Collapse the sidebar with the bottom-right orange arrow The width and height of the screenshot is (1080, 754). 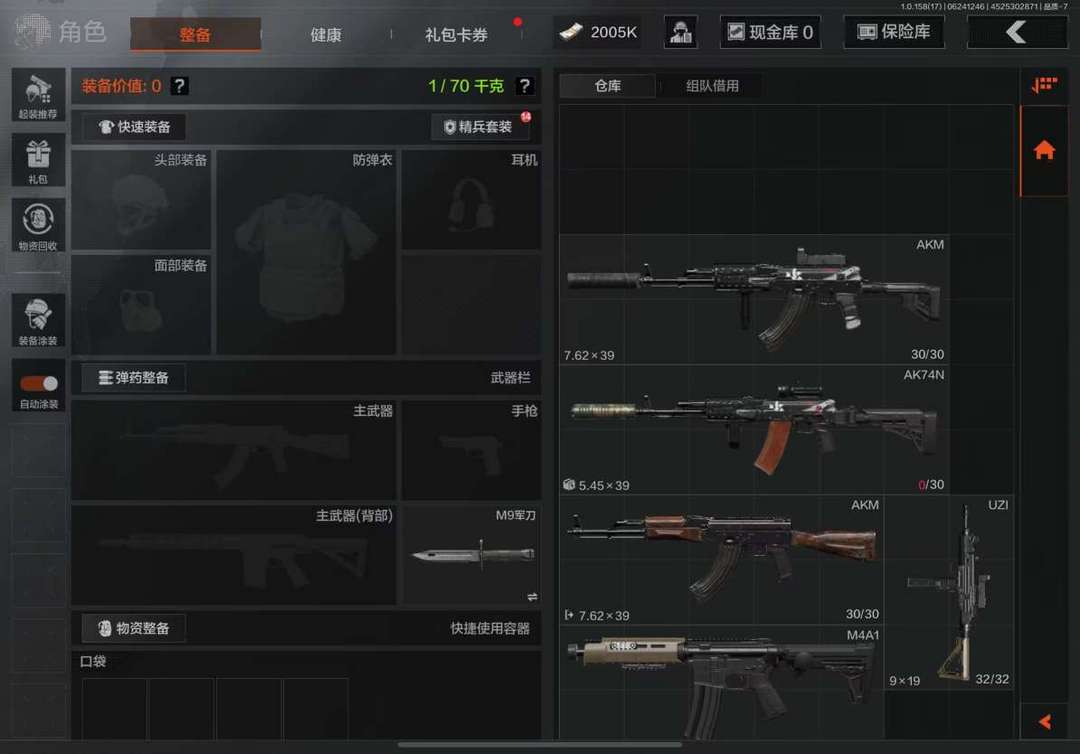[x=1045, y=721]
